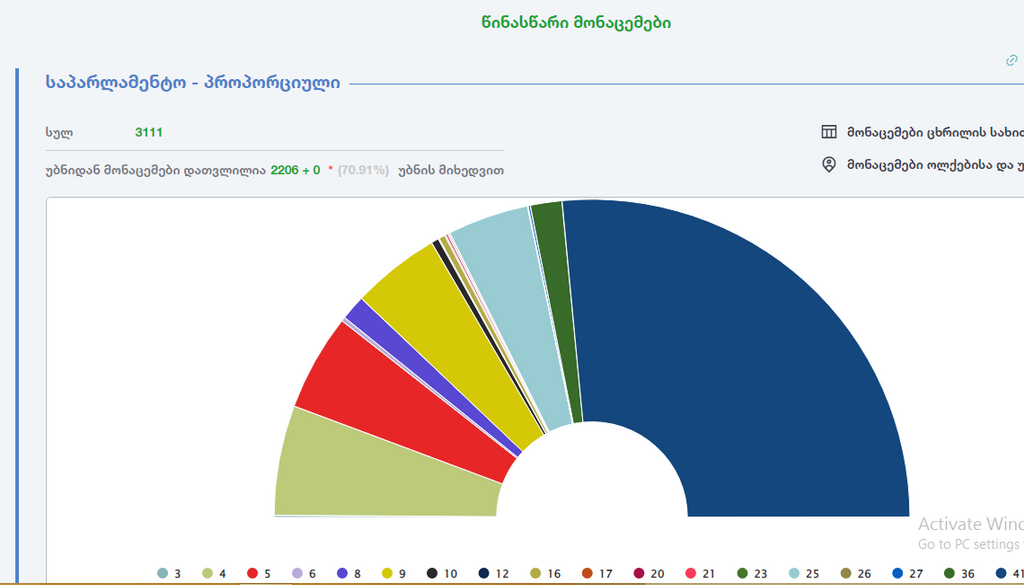
Task: Toggle legend item 36
Action: [959, 573]
